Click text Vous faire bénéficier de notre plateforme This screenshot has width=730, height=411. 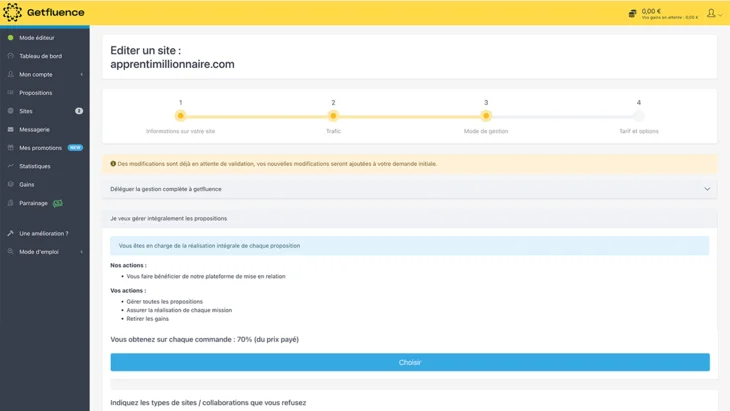coord(206,276)
